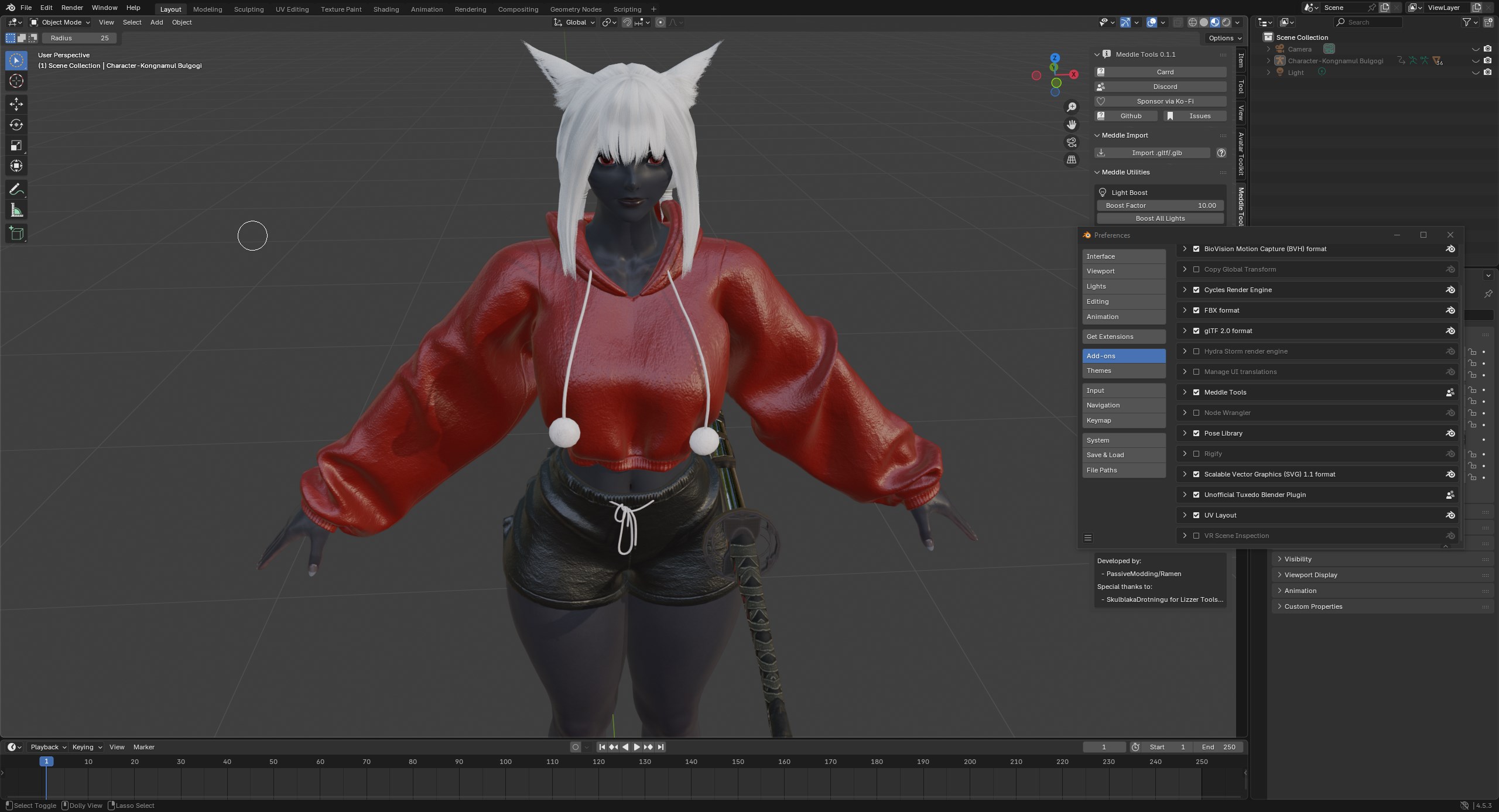Expand the Viewport Display panel
This screenshot has width=1499, height=812.
tap(1310, 575)
